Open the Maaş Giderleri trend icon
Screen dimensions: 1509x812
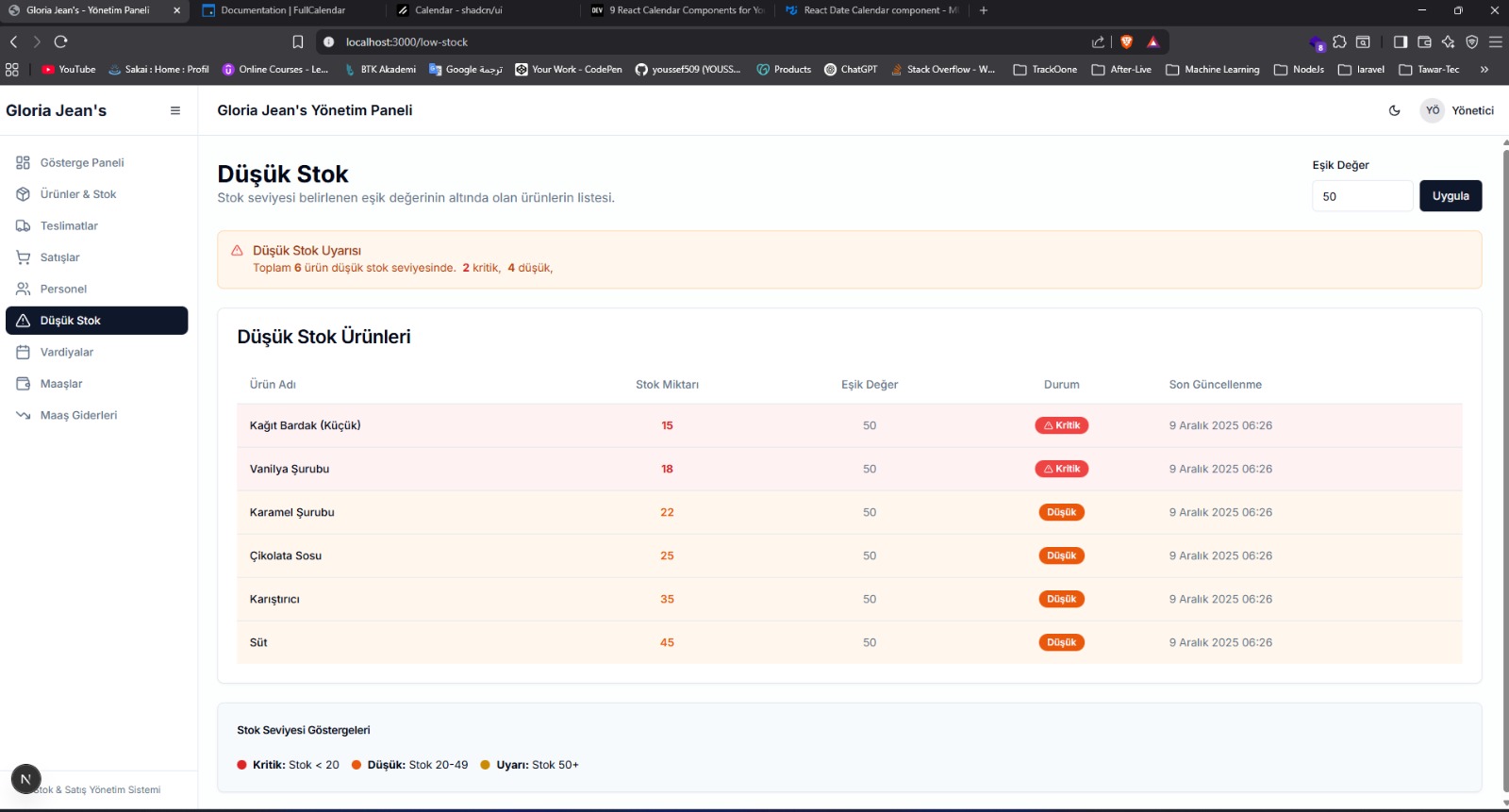24,415
